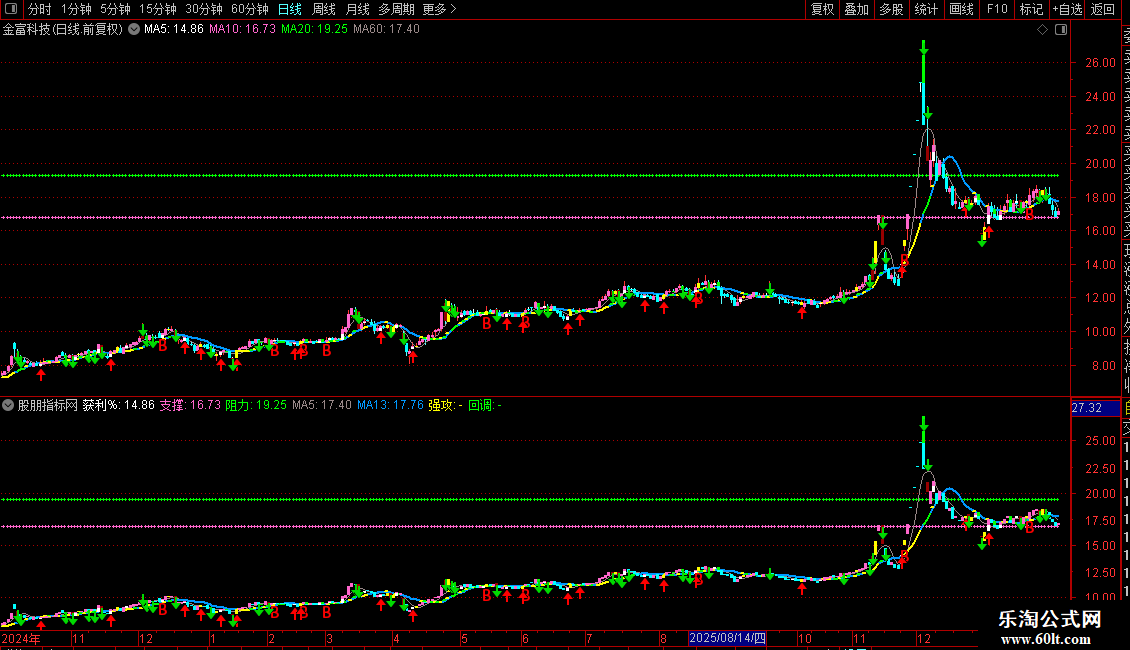Image resolution: width=1130 pixels, height=650 pixels.
Task: Click the 2024年 label on time axis
Action: click(x=22, y=638)
